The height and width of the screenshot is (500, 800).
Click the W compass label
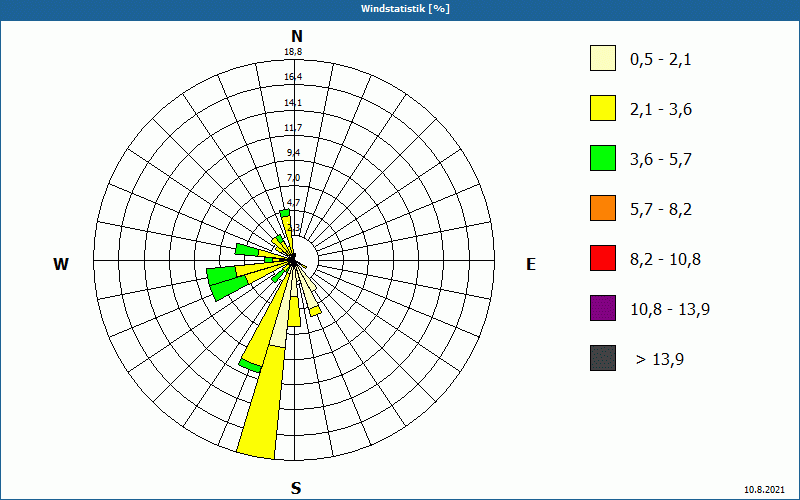(61, 264)
